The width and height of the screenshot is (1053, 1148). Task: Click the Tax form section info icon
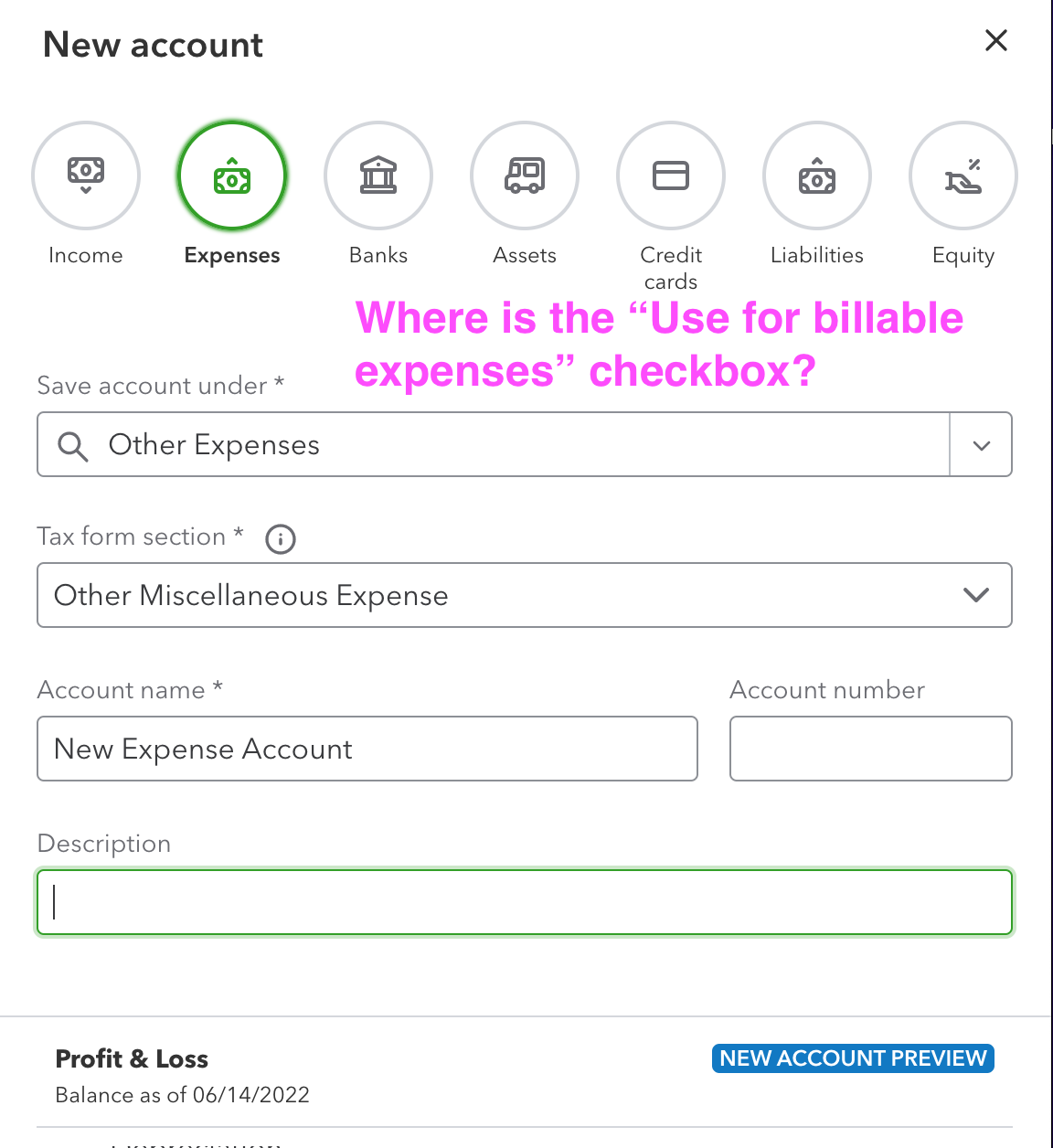coord(281,539)
